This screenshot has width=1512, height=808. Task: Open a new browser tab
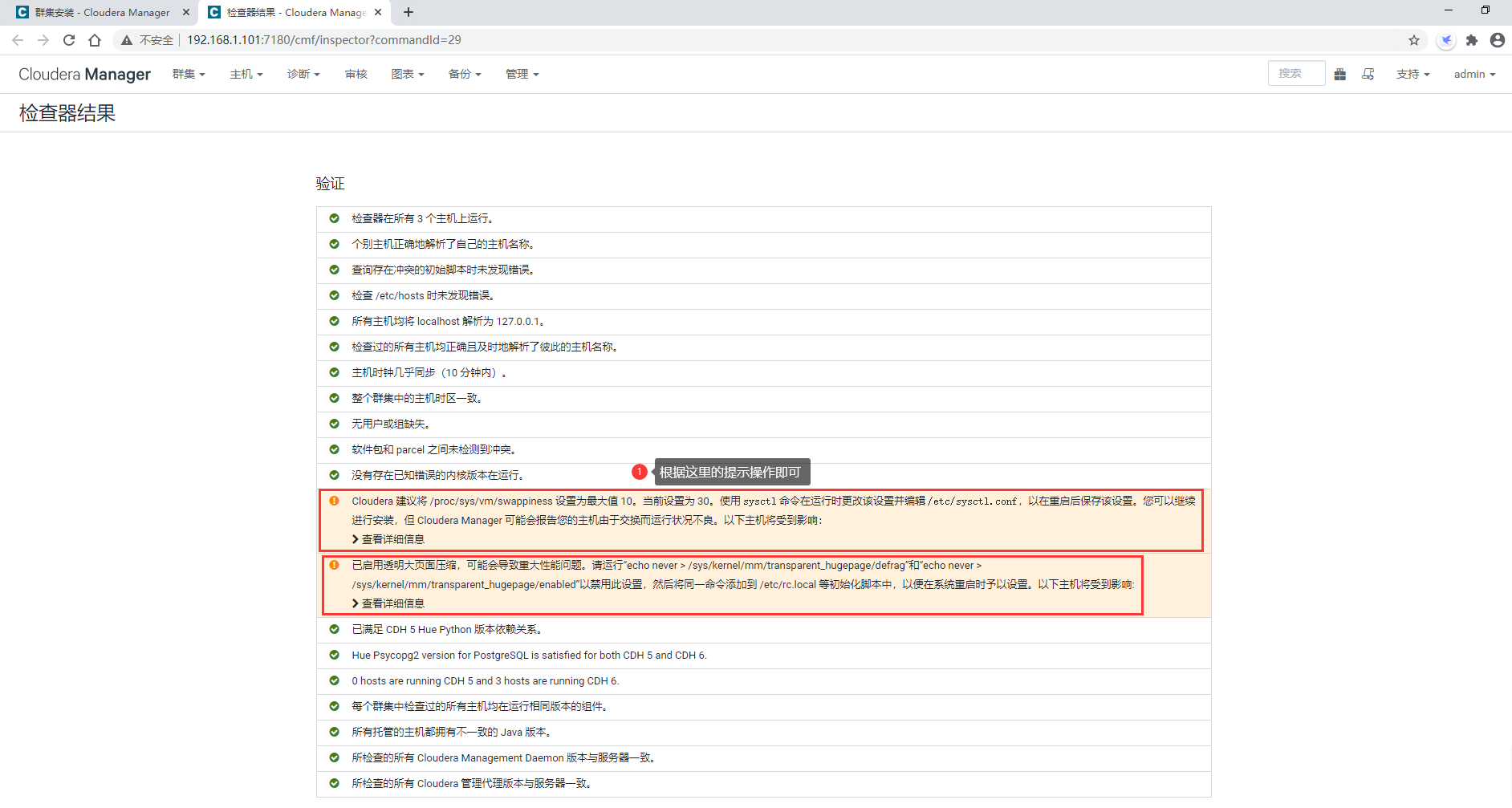[408, 12]
